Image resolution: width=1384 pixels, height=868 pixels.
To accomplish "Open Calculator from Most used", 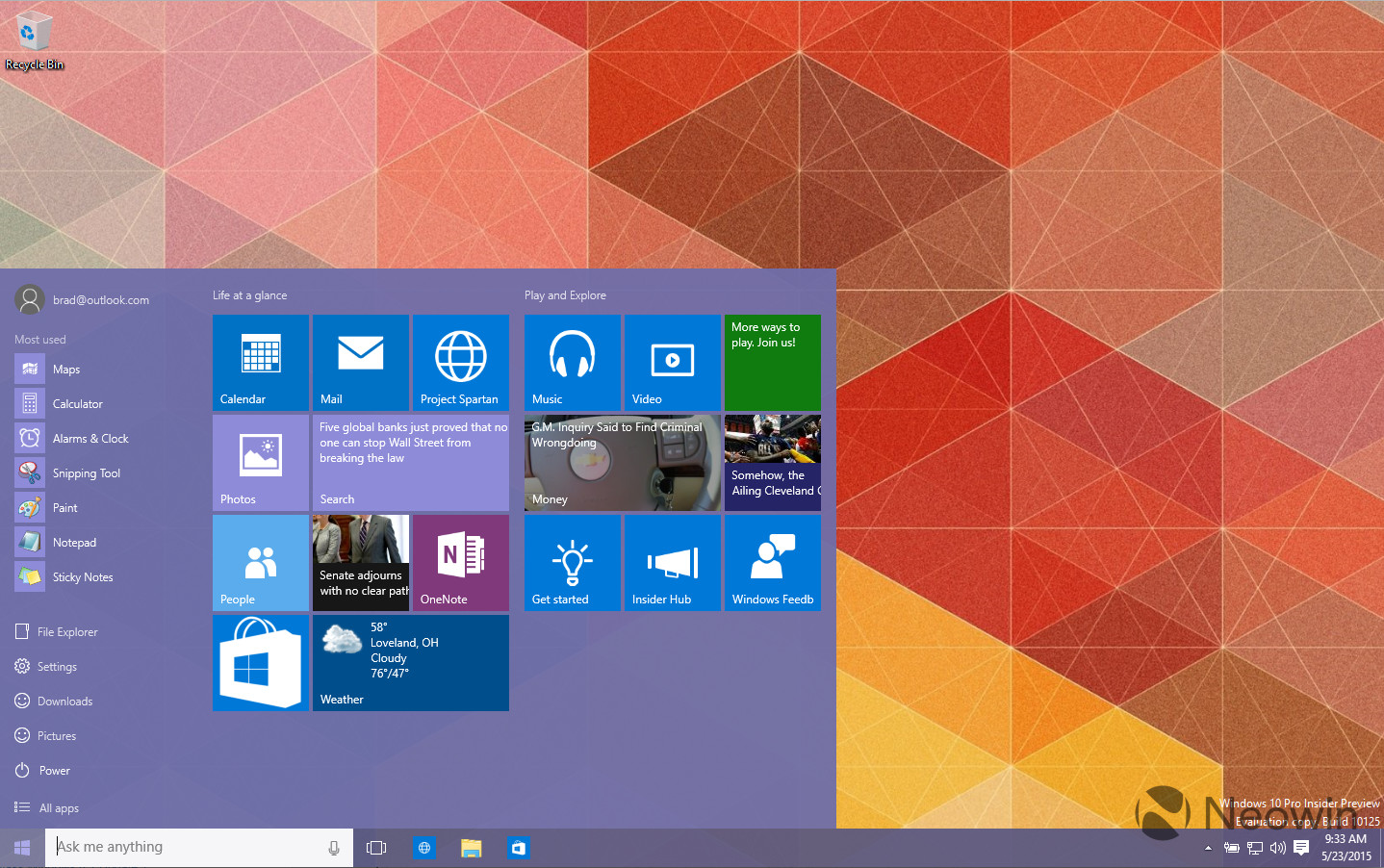I will coord(76,403).
